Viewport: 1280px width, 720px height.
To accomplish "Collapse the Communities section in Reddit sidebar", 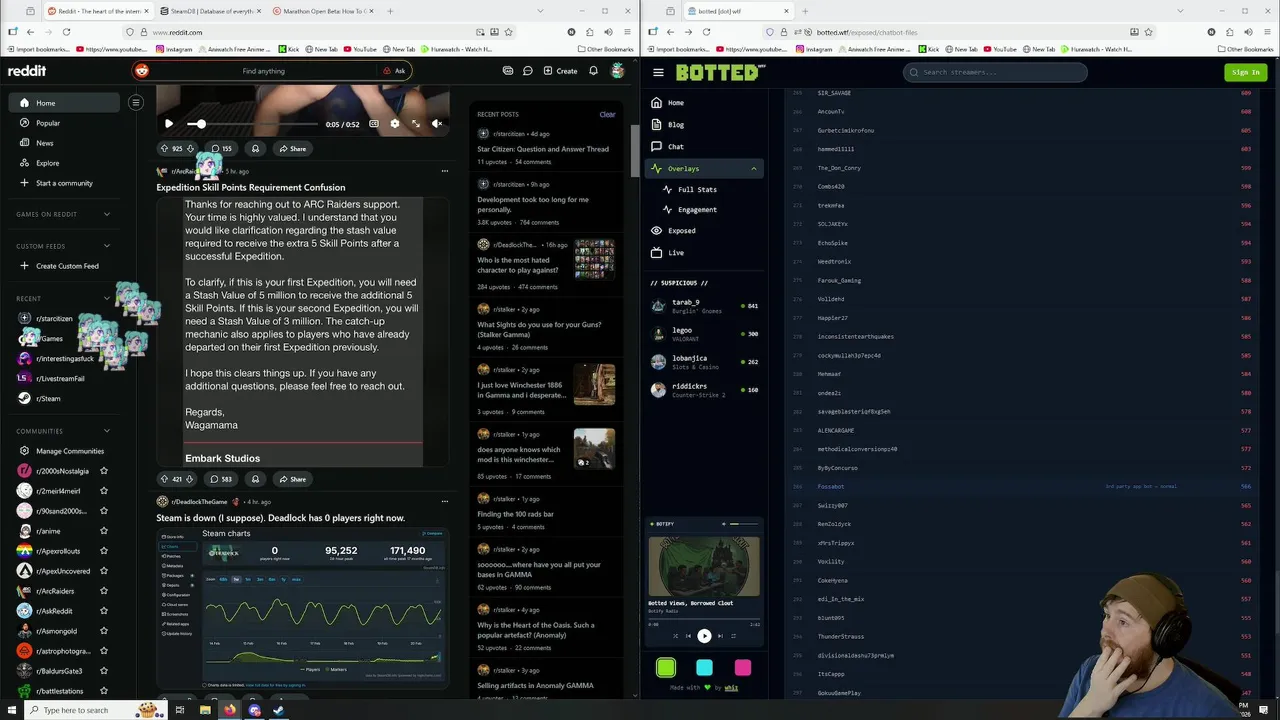I will (x=107, y=431).
